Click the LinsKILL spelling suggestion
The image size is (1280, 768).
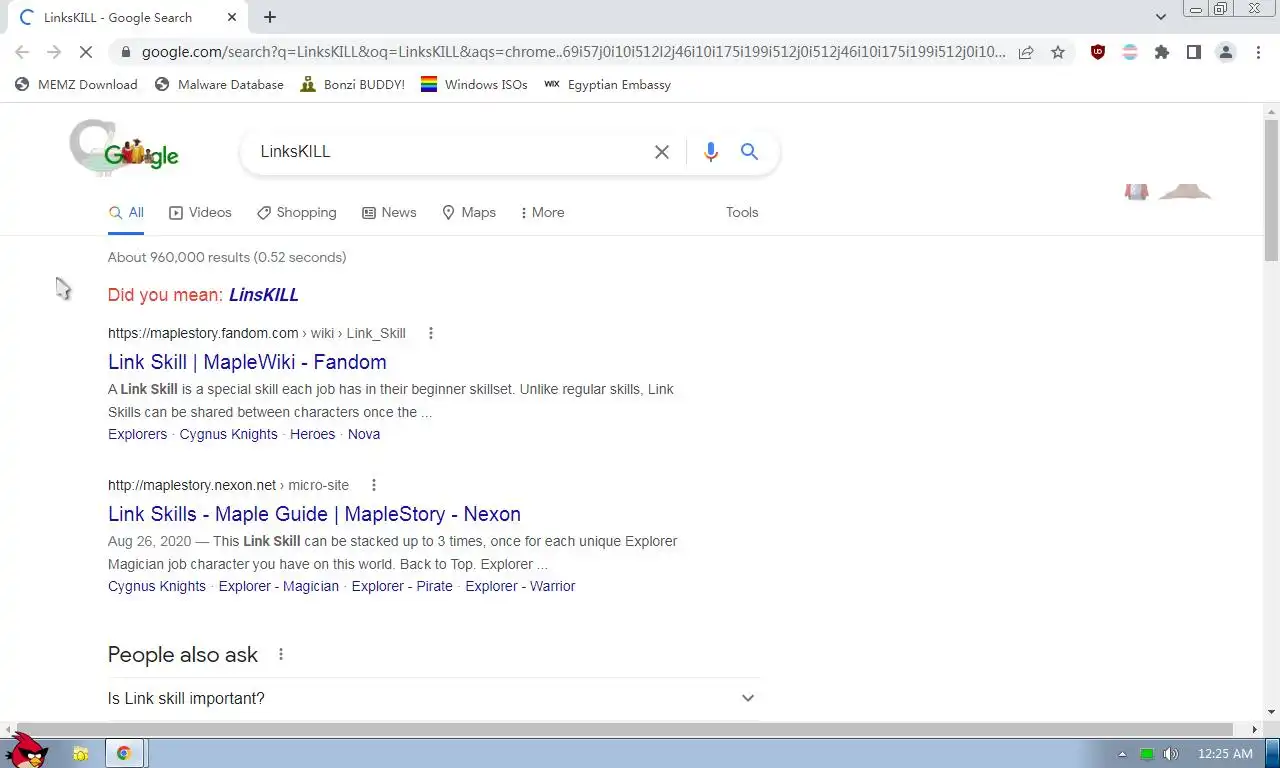click(x=264, y=295)
